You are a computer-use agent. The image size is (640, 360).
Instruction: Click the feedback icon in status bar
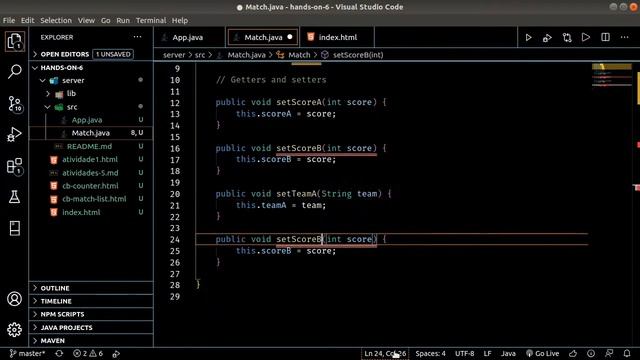click(609, 353)
